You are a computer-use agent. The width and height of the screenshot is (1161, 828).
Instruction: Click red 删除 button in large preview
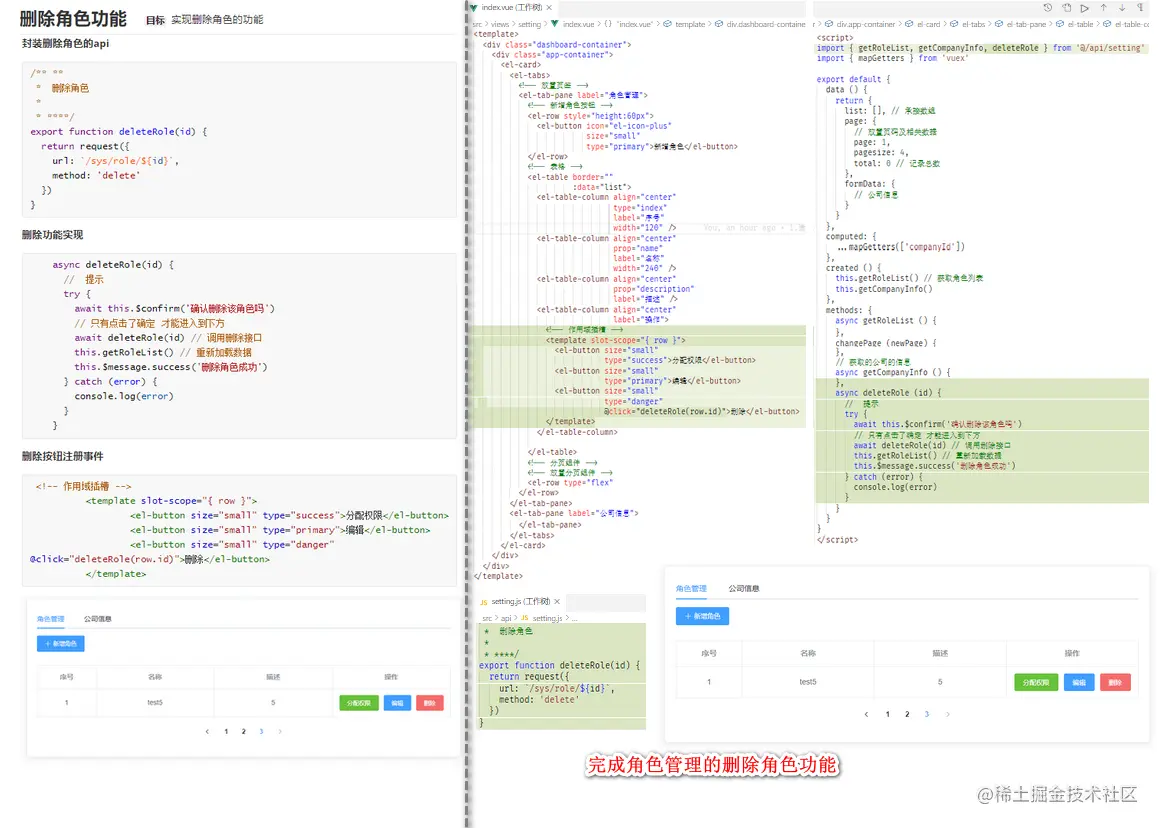pos(1115,682)
